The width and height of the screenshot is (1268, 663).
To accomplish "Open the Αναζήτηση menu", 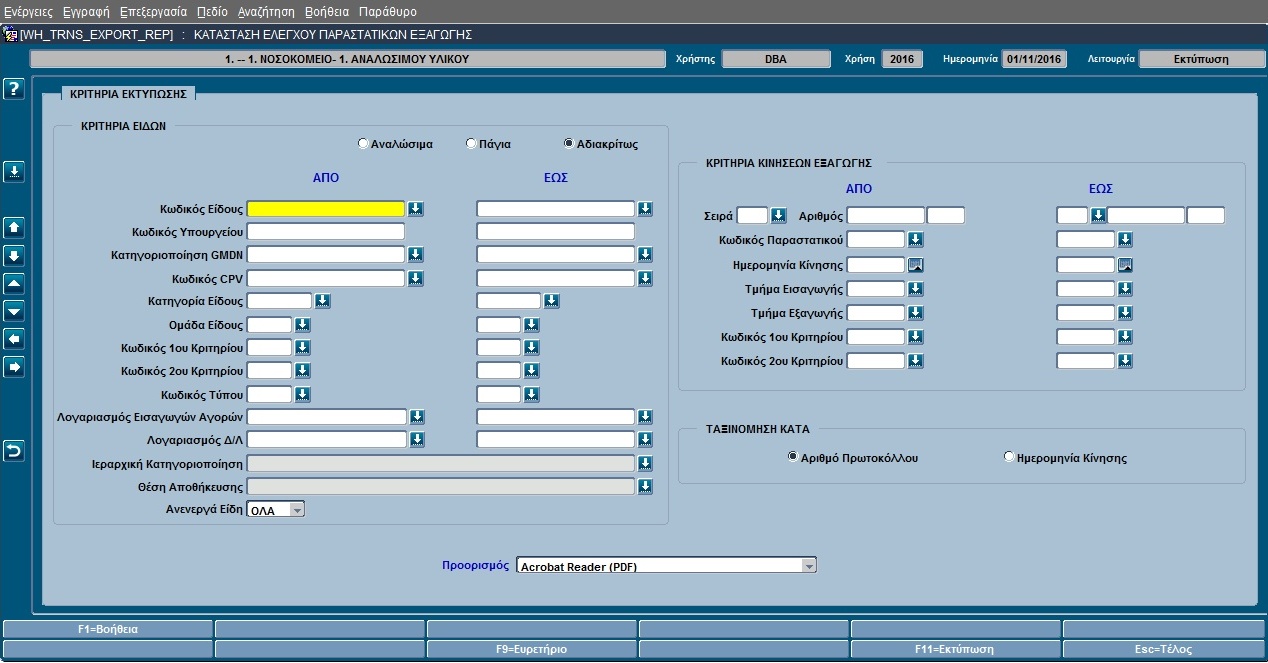I will point(266,12).
